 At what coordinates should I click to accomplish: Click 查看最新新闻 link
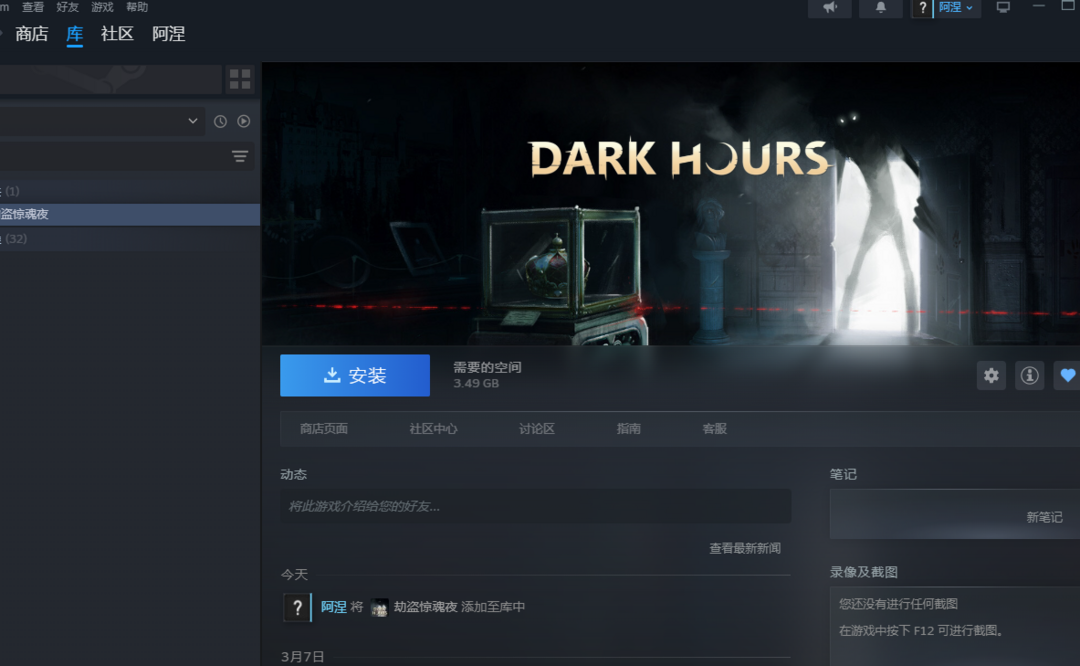(745, 548)
